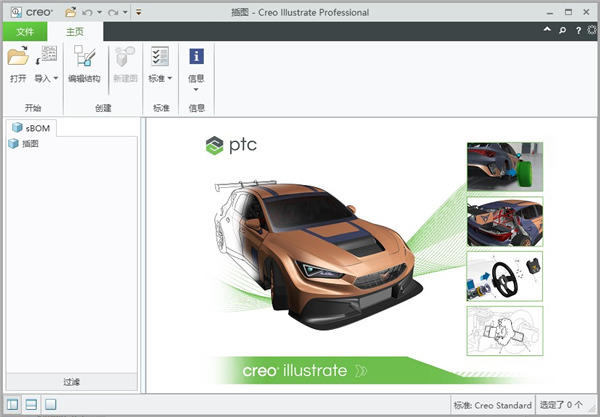Toggle the first panel layout button in status bar

pyautogui.click(x=13, y=404)
